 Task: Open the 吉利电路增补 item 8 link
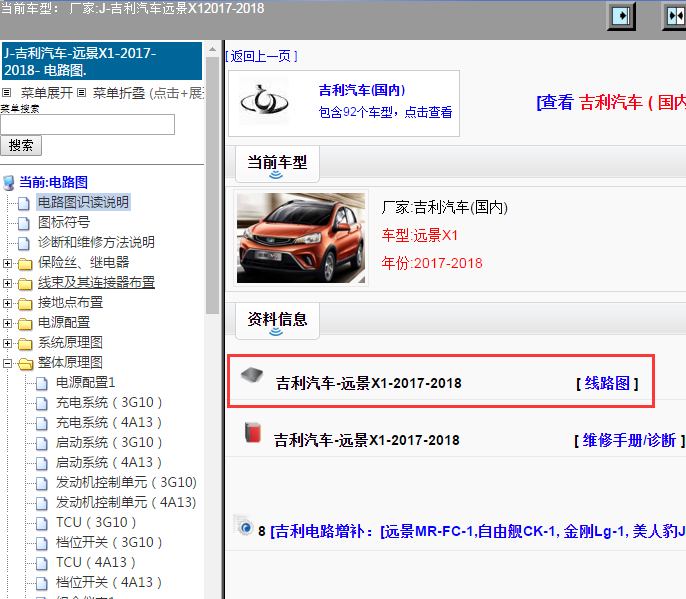(x=478, y=532)
